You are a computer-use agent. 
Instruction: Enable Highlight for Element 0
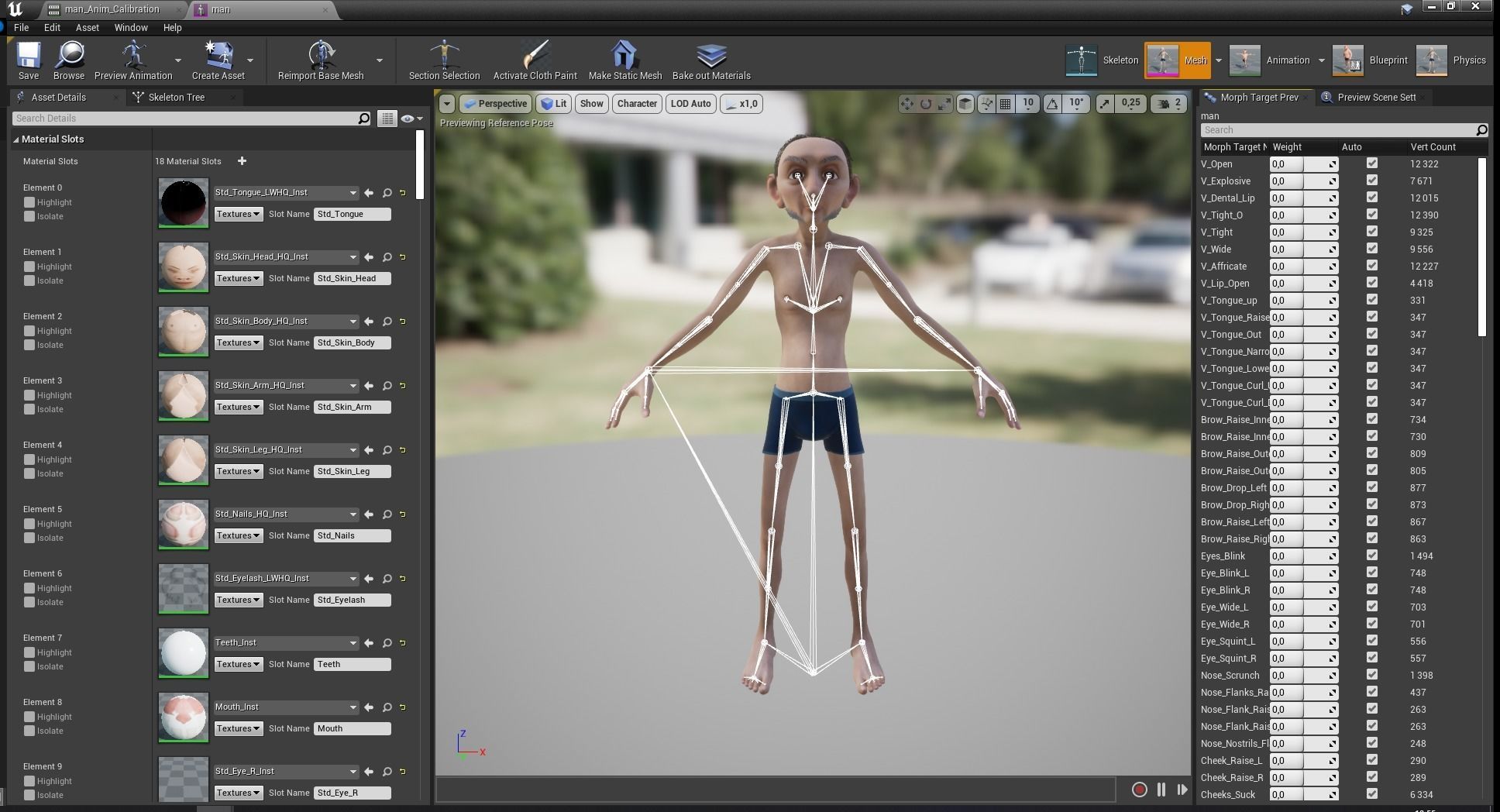[29, 202]
